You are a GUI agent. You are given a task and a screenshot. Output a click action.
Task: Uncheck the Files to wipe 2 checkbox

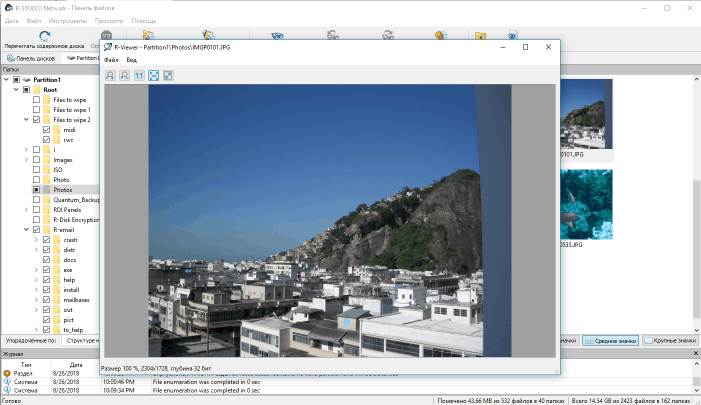coord(36,120)
